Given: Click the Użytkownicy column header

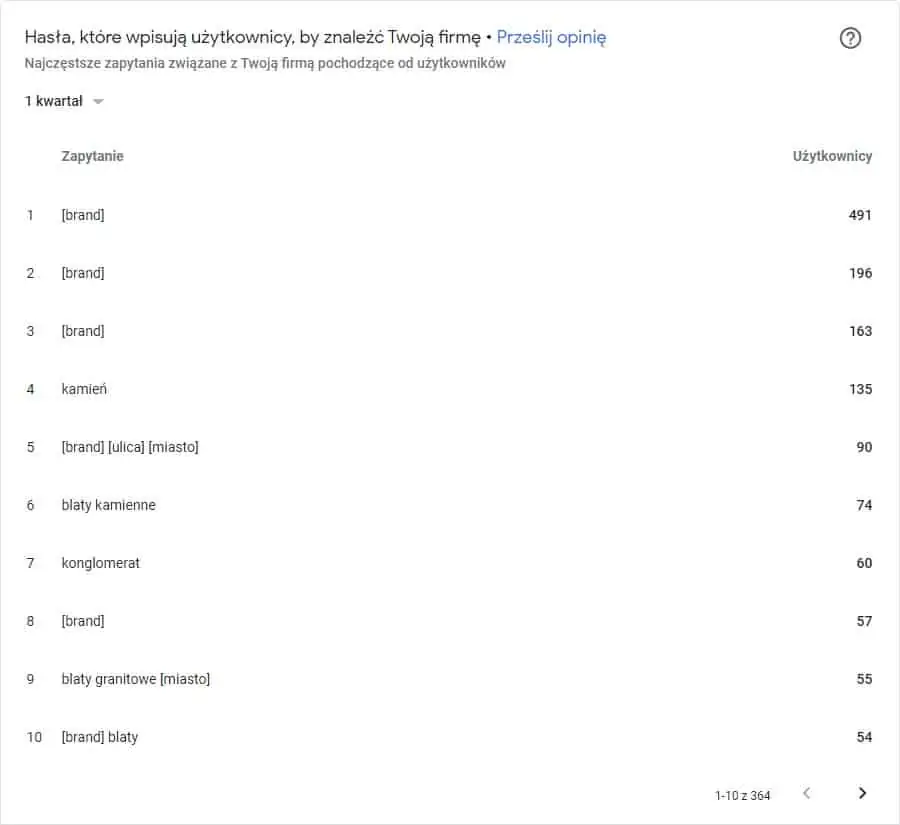Looking at the screenshot, I should (832, 156).
